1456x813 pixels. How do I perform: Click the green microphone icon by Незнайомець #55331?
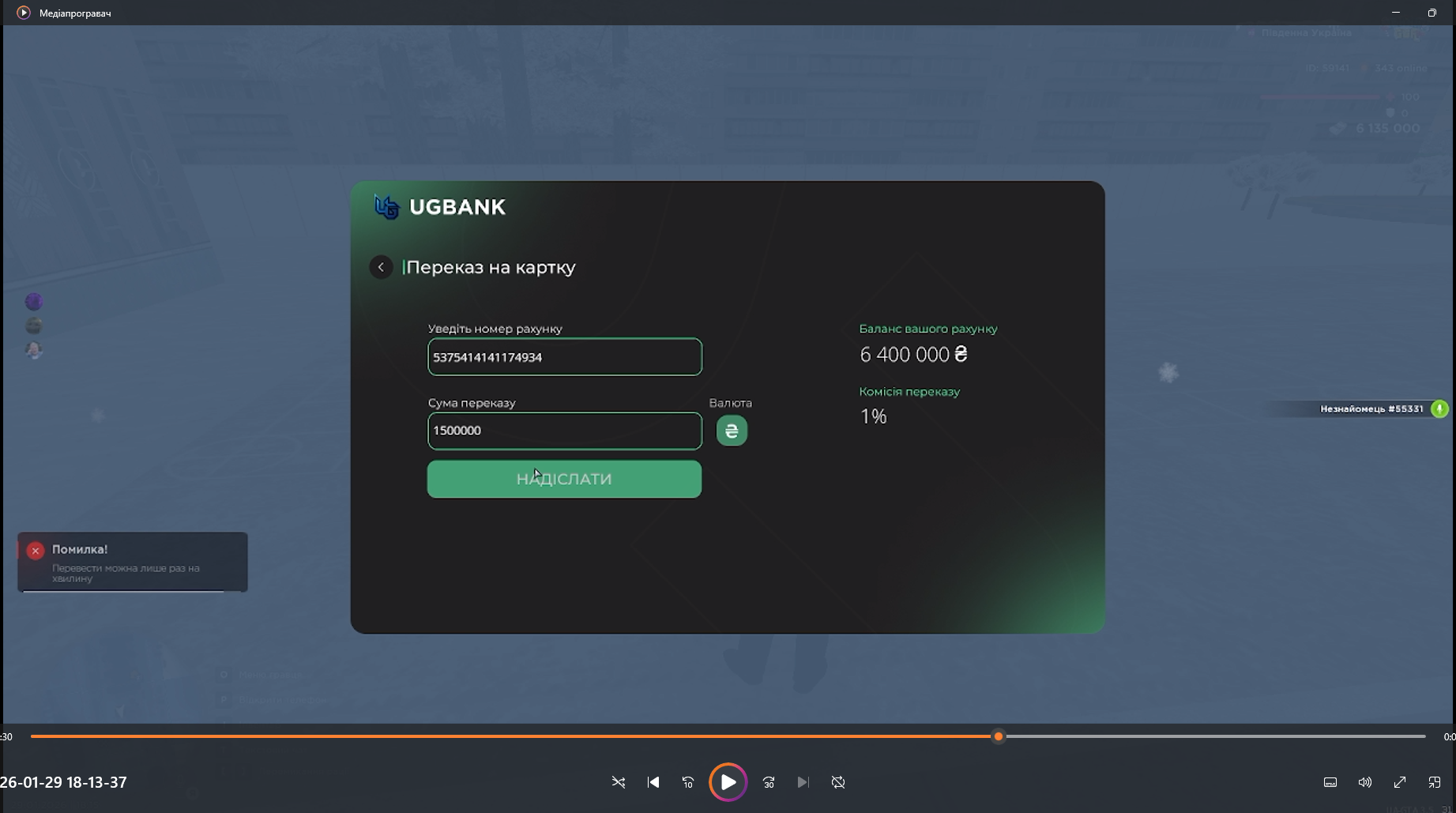(1439, 408)
